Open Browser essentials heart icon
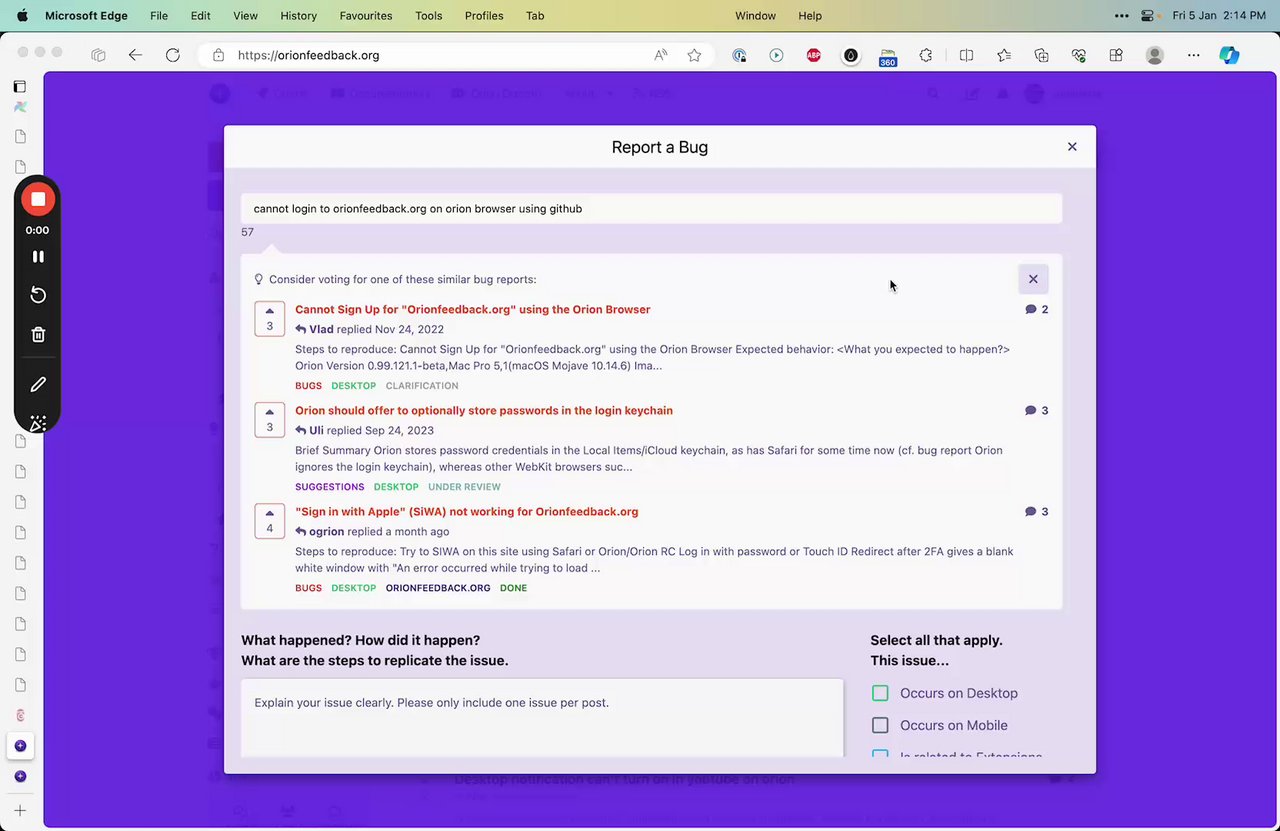The width and height of the screenshot is (1280, 831). point(1078,56)
